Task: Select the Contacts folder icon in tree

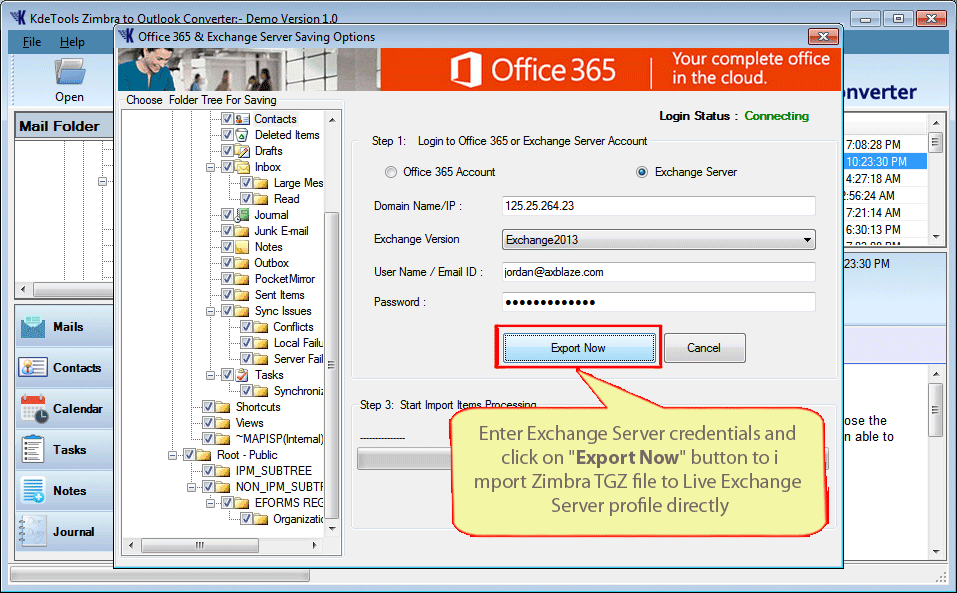Action: pos(242,119)
